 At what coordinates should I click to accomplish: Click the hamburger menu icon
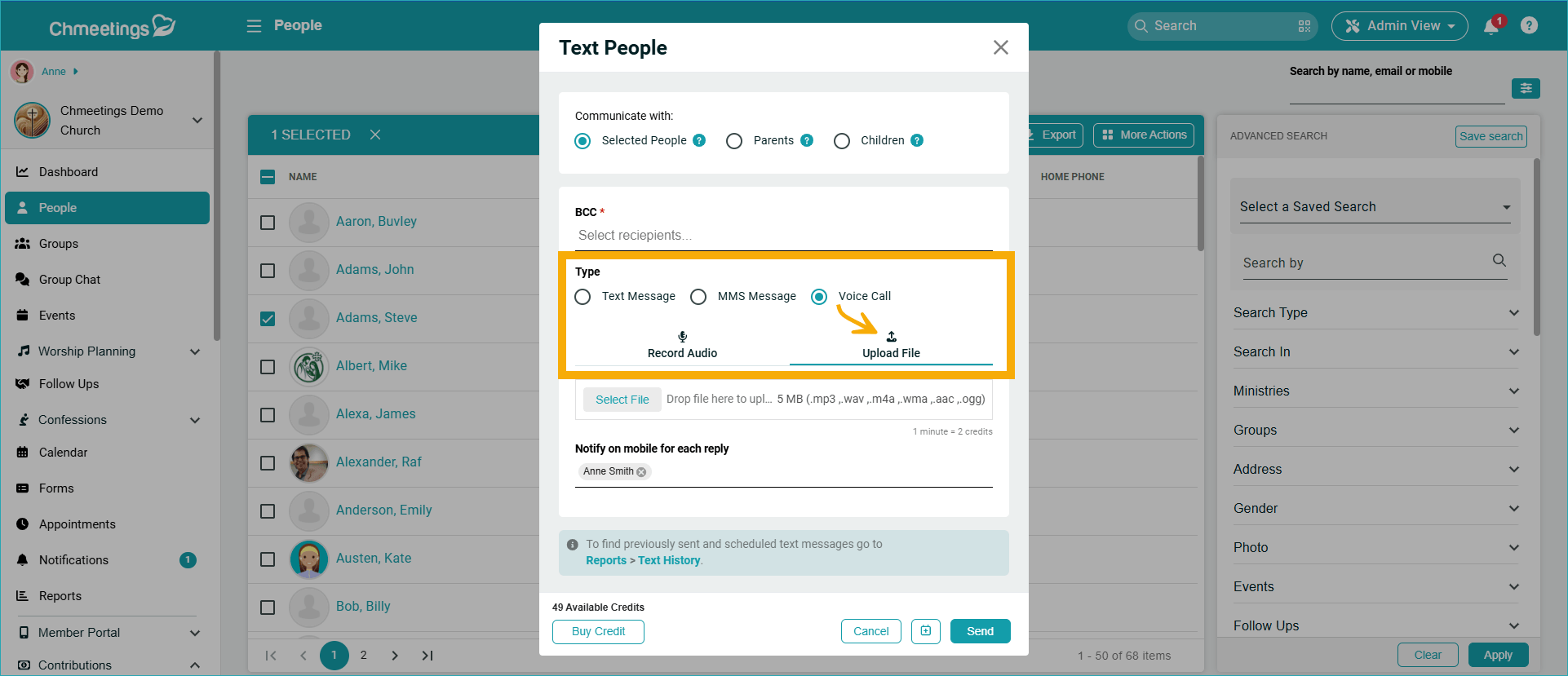pos(254,26)
